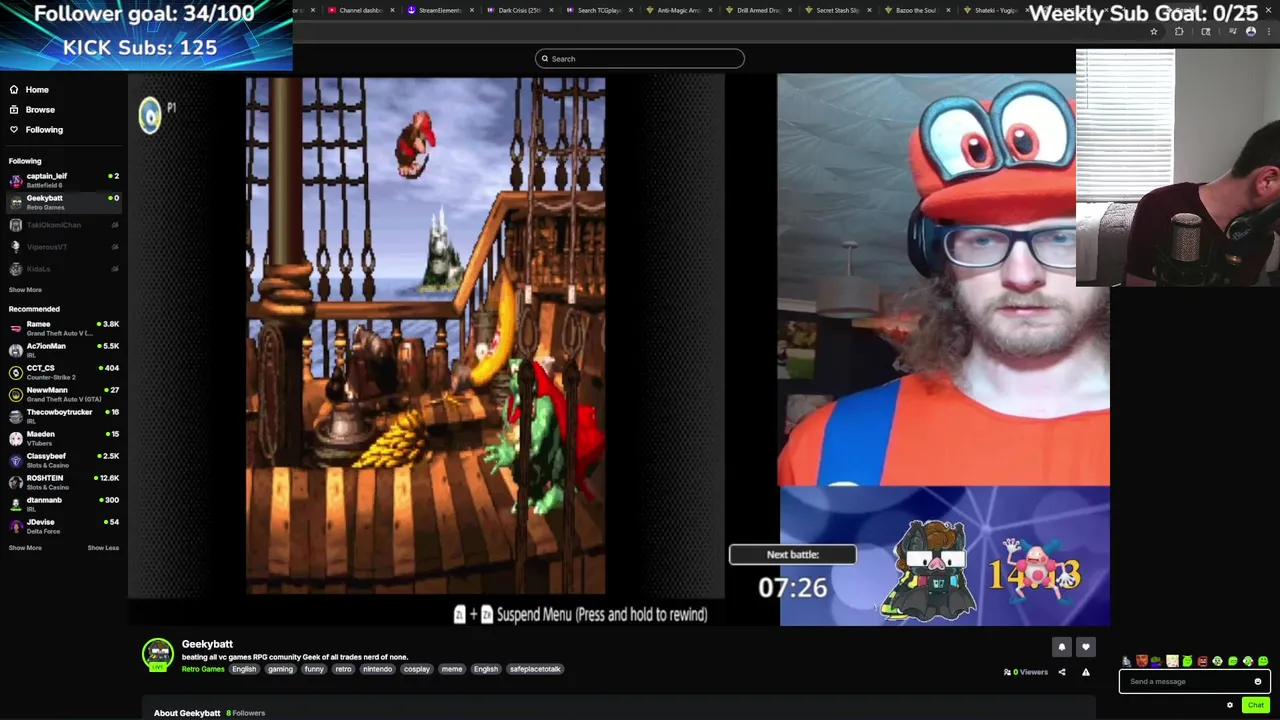Select the safeplacetotalk tag
The height and width of the screenshot is (720, 1280).
pos(535,669)
